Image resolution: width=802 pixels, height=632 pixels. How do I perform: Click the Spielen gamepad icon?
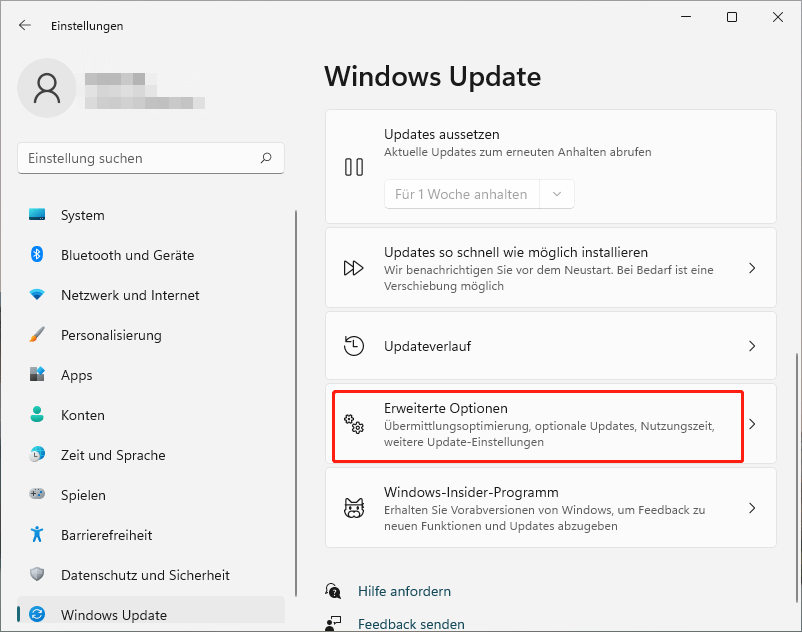(37, 494)
